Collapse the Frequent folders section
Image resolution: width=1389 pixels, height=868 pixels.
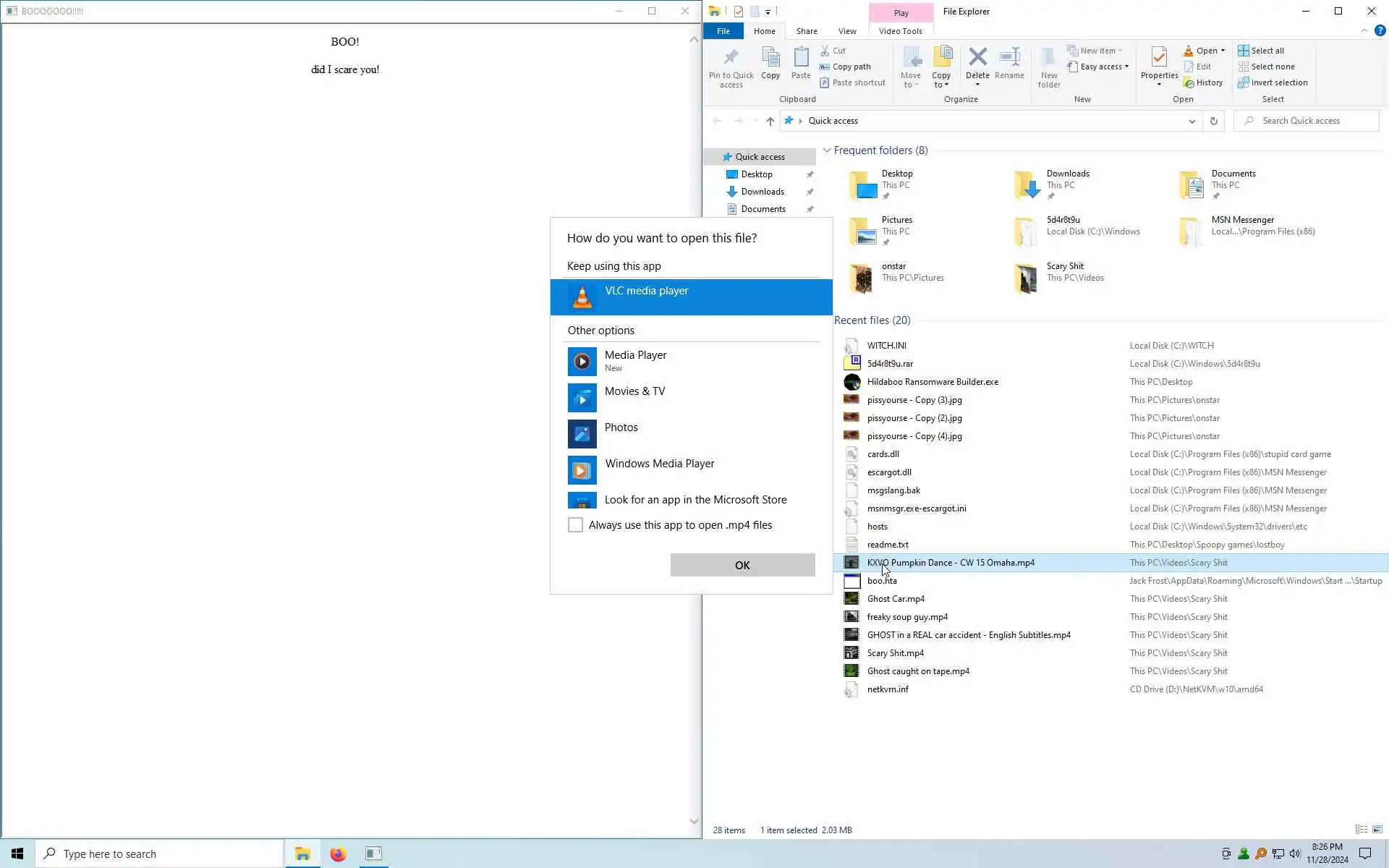pos(826,150)
